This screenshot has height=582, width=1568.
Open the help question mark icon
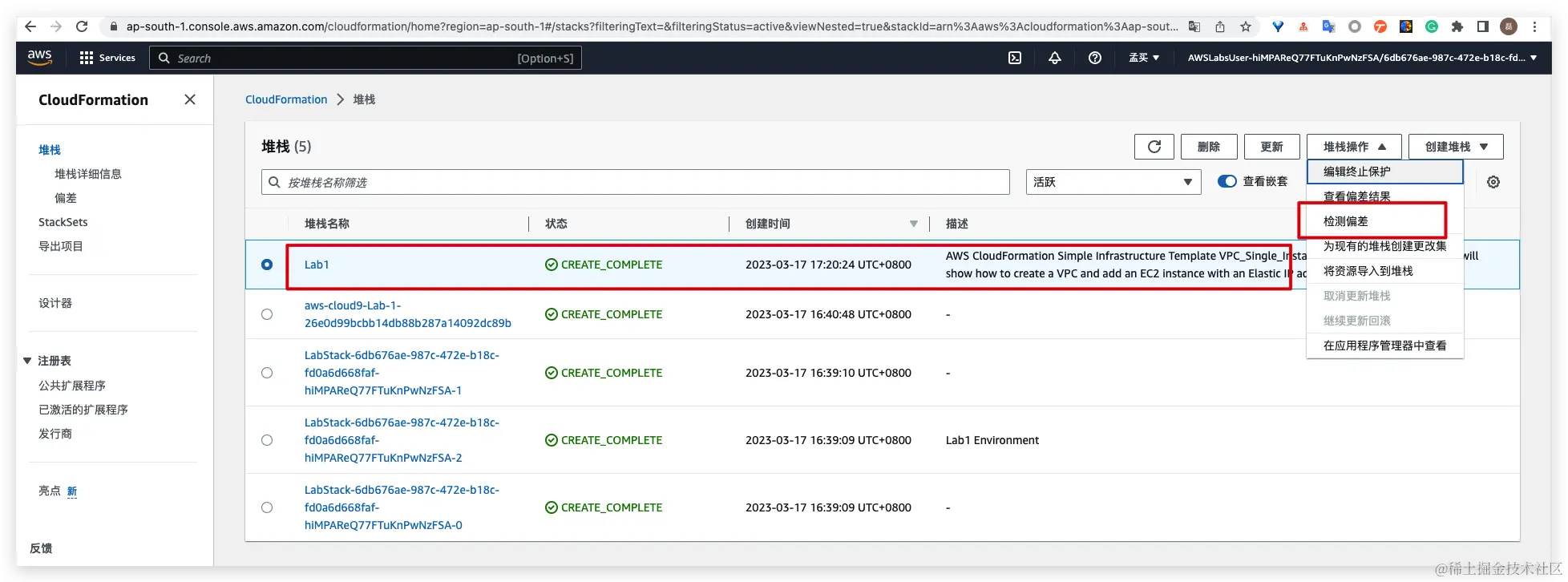1095,58
